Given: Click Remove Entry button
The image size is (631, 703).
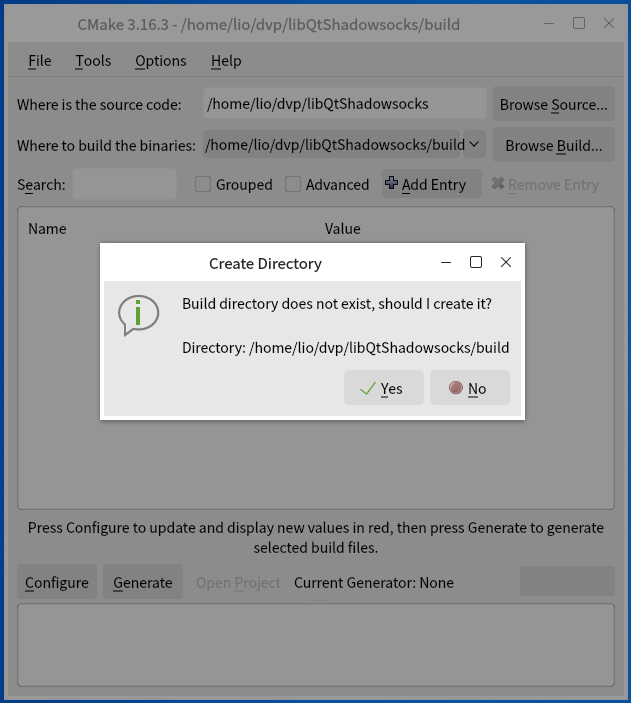Looking at the screenshot, I should (545, 184).
